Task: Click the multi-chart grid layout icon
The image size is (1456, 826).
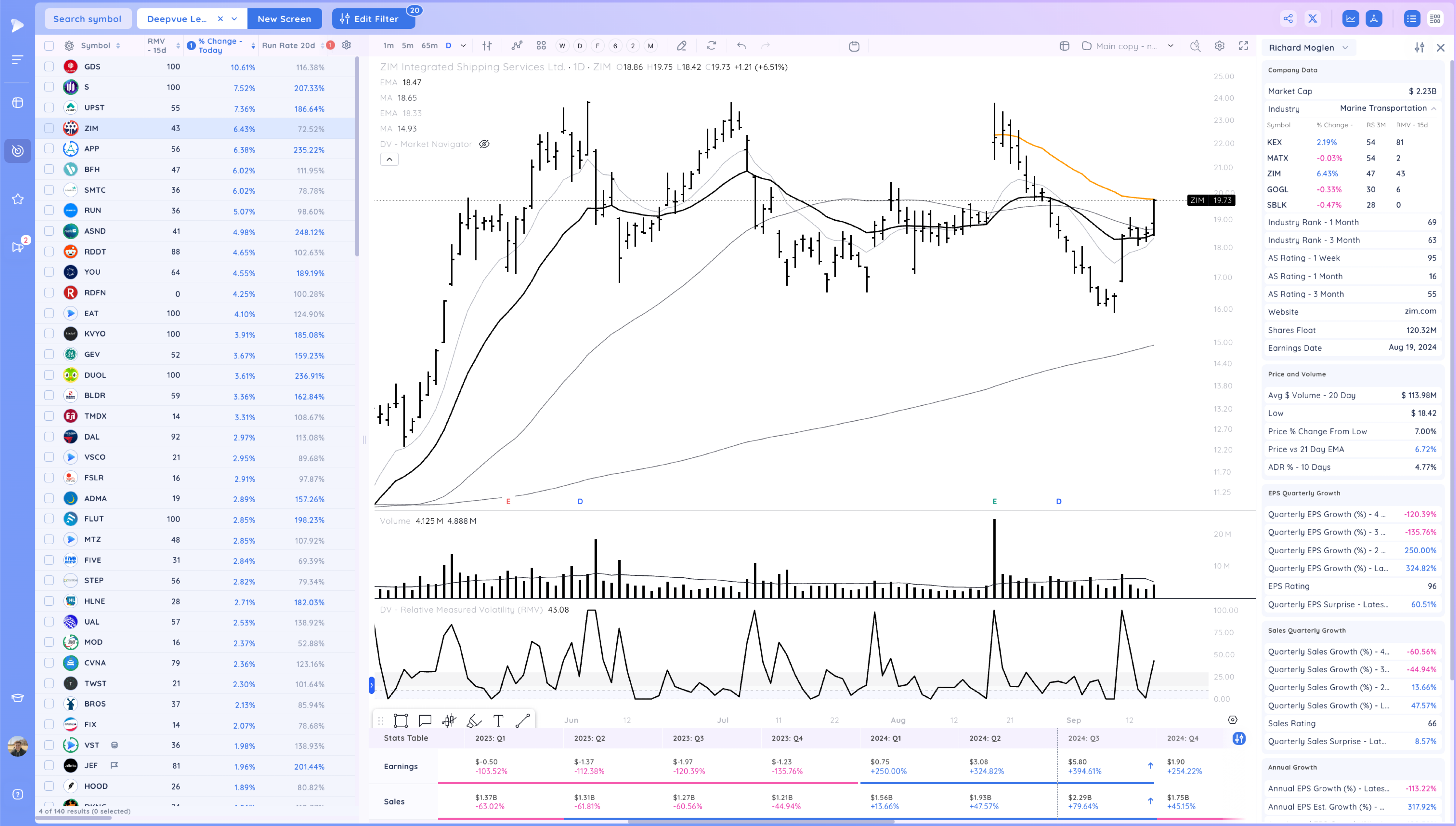Action: click(x=541, y=46)
